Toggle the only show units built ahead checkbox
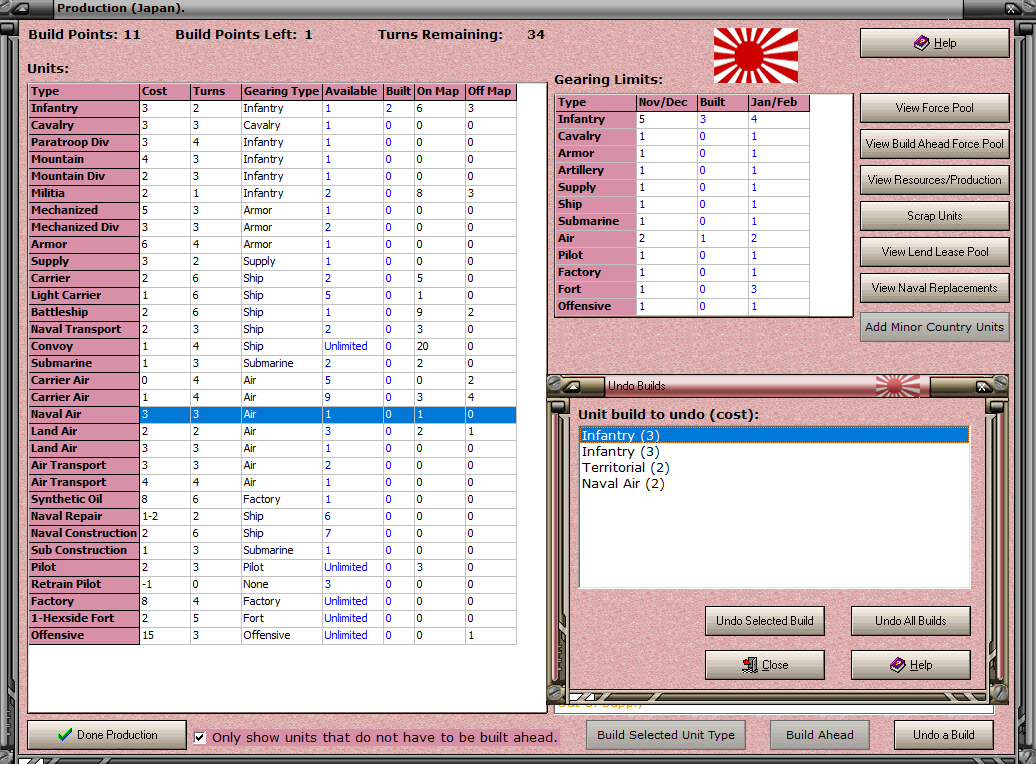 (199, 737)
